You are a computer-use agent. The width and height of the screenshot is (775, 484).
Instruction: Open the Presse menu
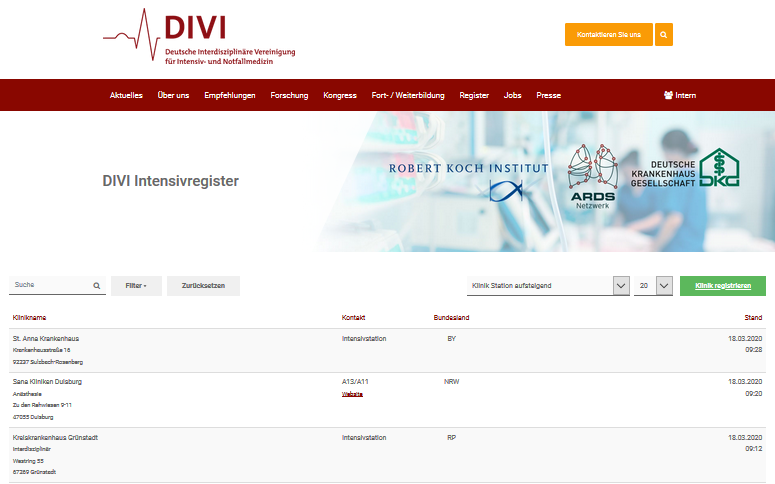[x=549, y=95]
